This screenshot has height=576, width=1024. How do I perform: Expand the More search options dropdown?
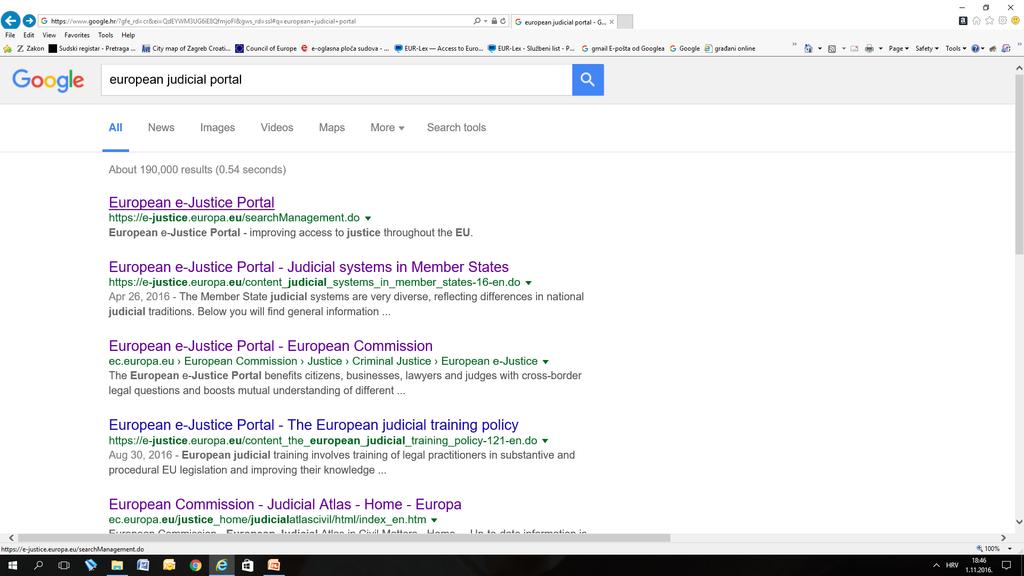coord(387,128)
